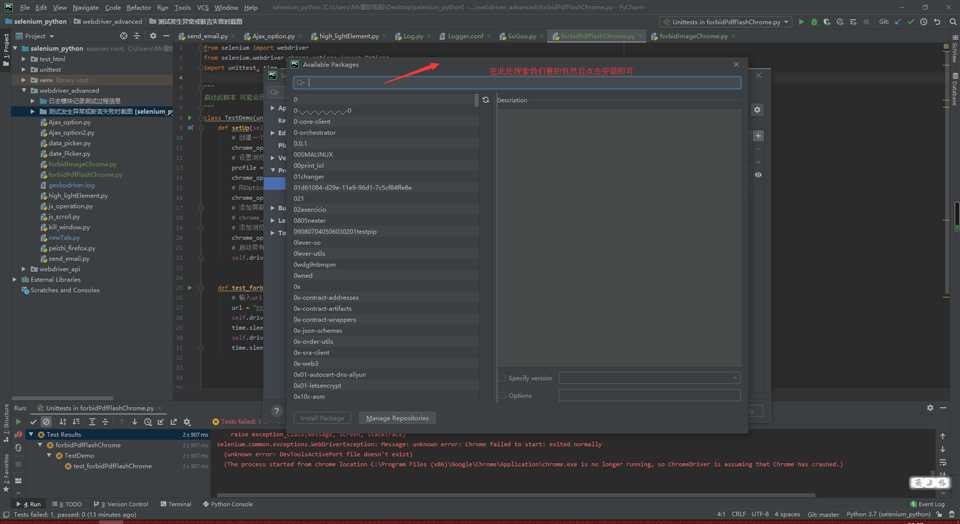Rerun tests in the Run panel

tap(18, 422)
